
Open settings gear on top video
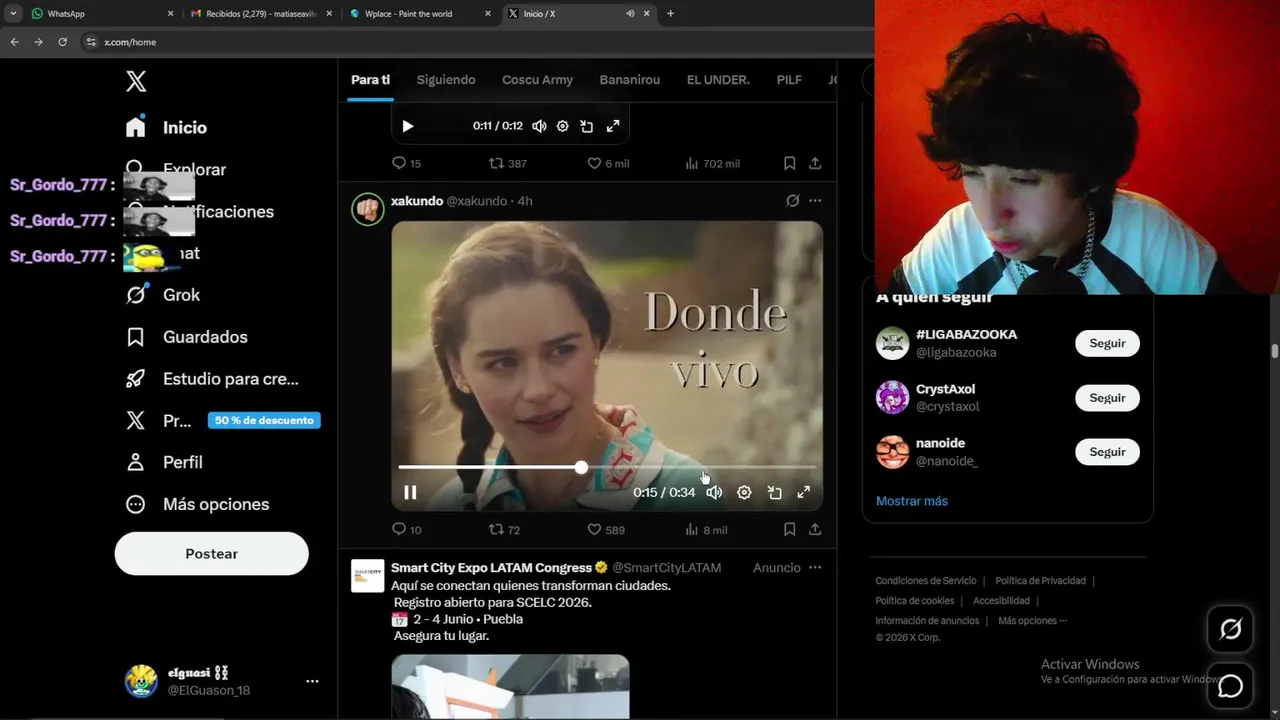click(x=563, y=126)
